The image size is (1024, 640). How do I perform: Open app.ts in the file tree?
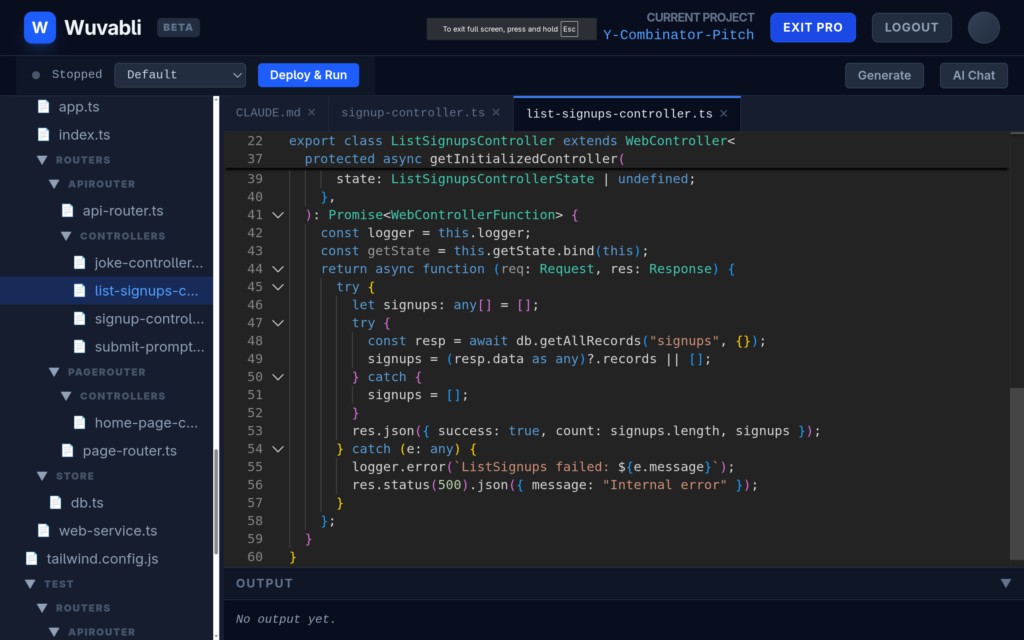79,106
